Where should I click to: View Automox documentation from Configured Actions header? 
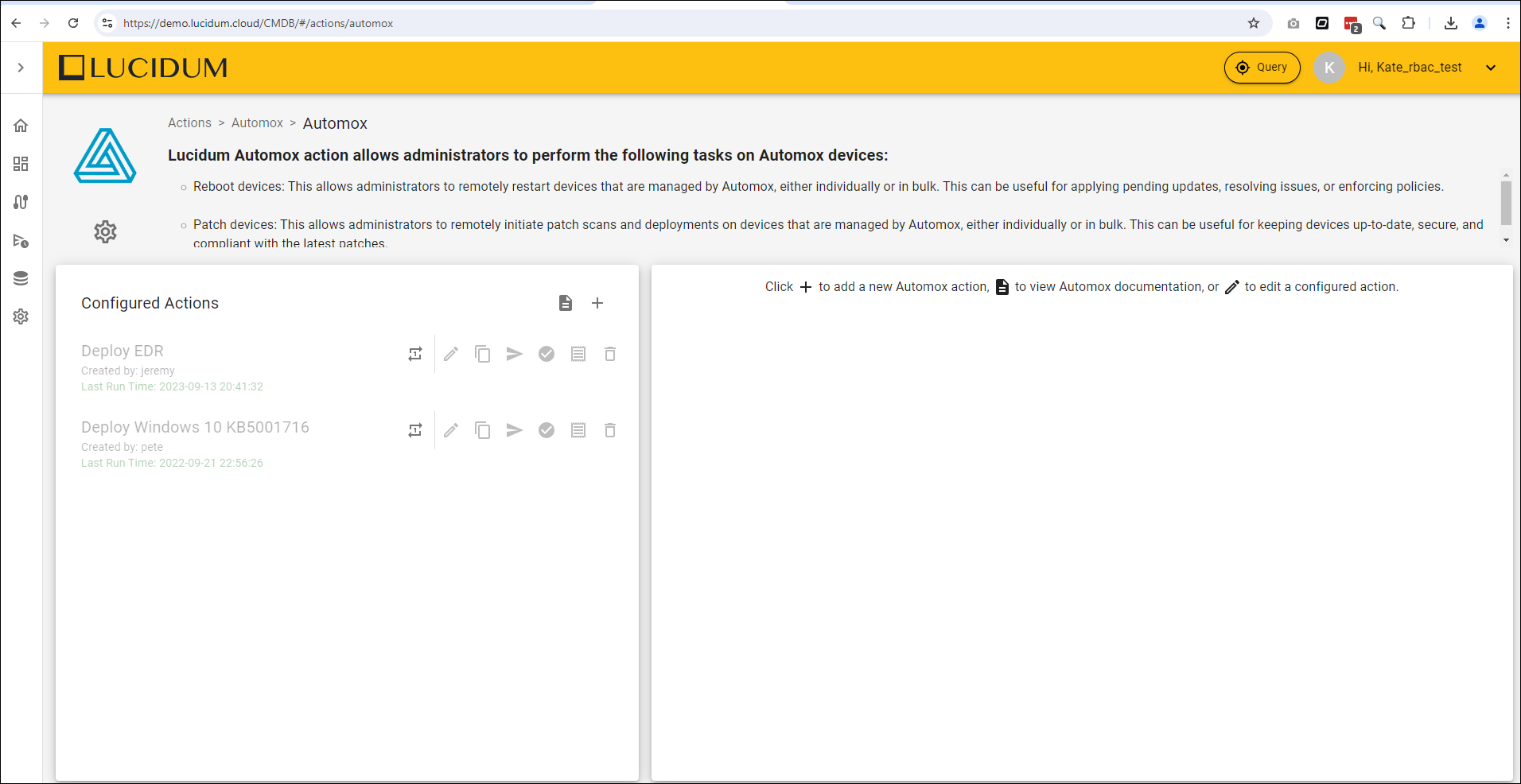point(566,303)
